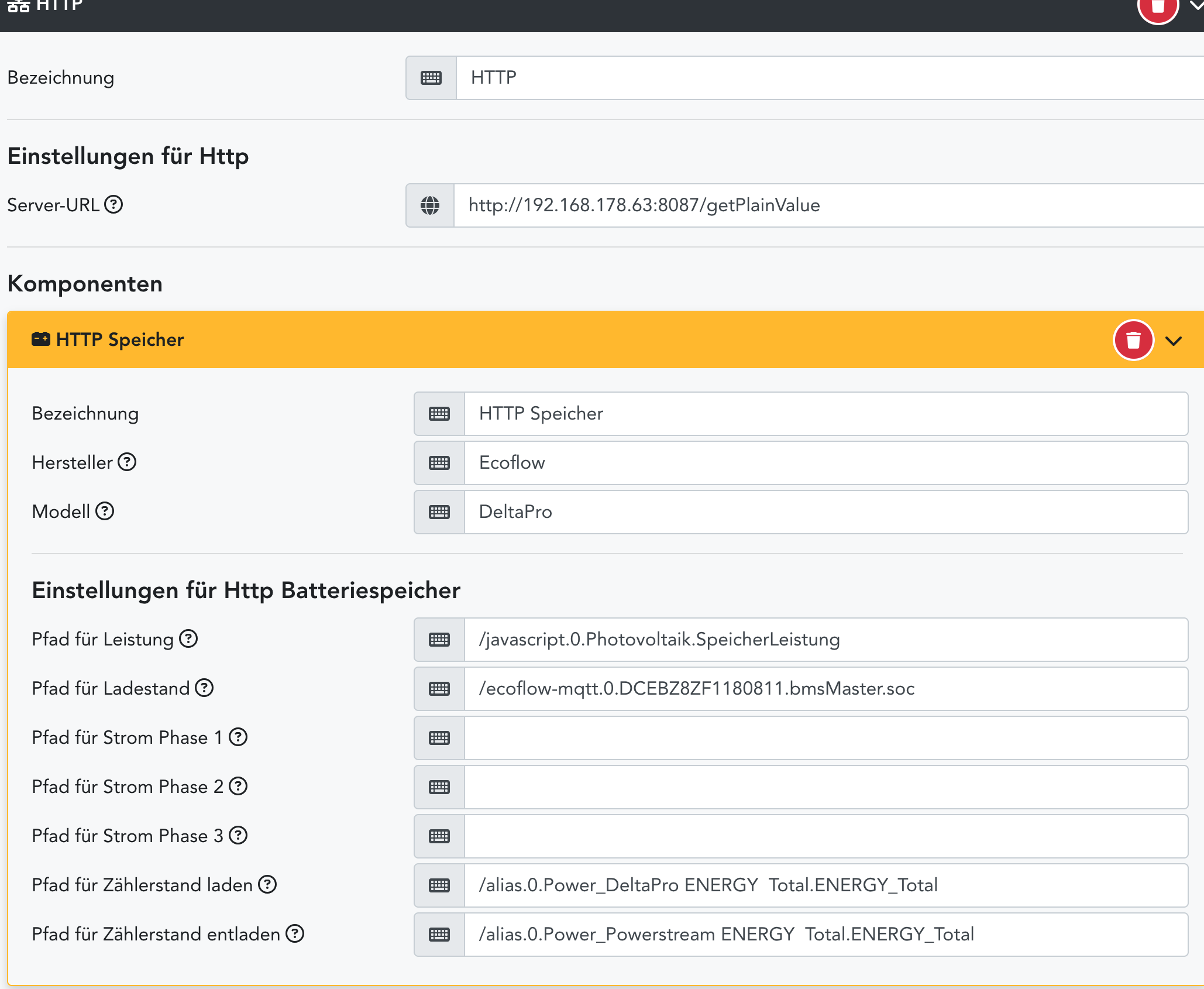The width and height of the screenshot is (1204, 989).
Task: Click the globe icon beside Server-URL field
Action: 430,205
